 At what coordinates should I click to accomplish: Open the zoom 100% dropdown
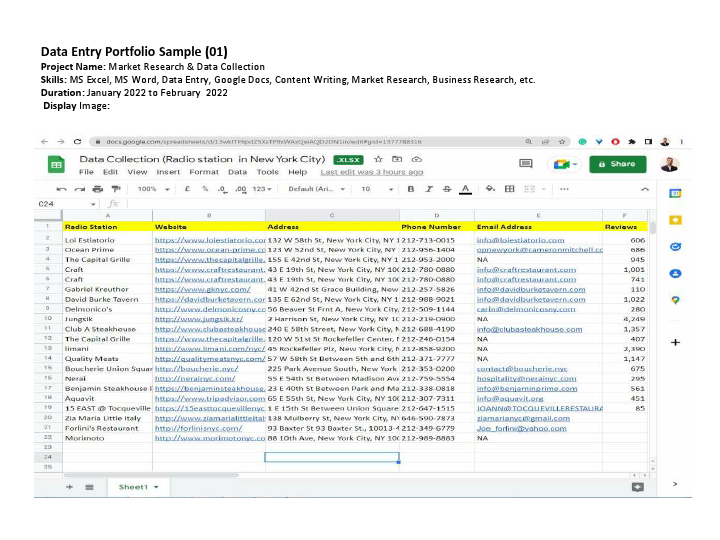tap(153, 189)
